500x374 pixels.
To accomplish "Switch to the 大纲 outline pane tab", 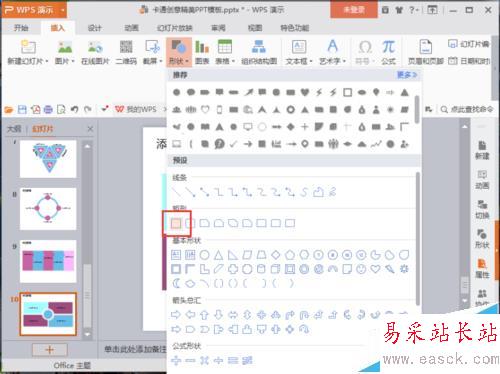I will (x=14, y=129).
